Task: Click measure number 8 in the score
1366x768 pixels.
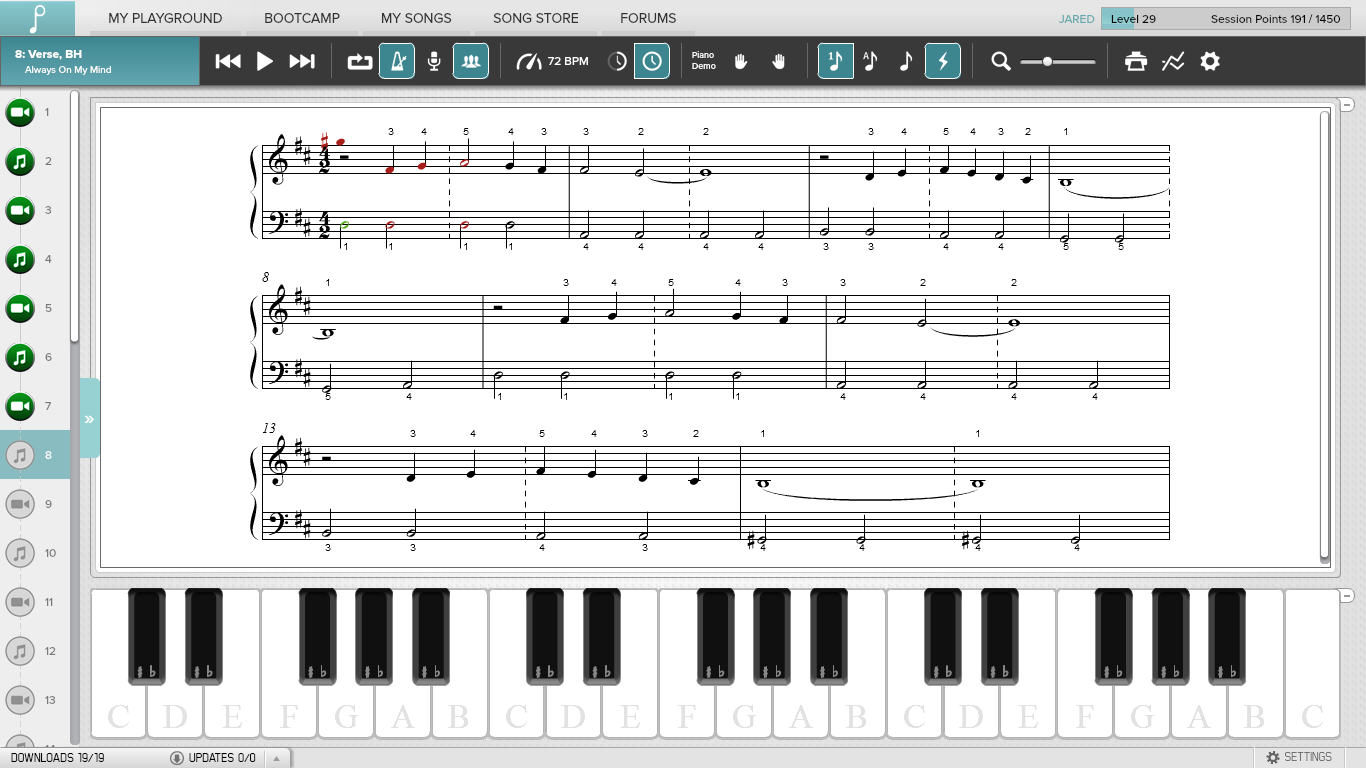Action: point(266,277)
